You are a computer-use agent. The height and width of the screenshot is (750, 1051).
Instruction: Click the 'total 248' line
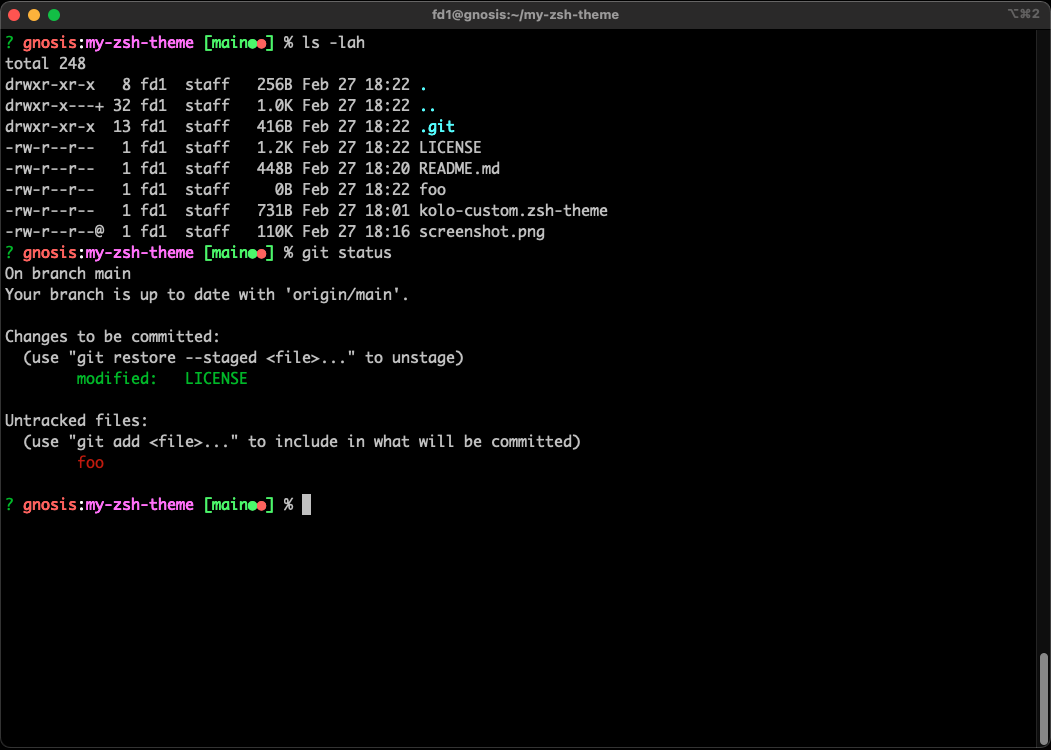(46, 64)
